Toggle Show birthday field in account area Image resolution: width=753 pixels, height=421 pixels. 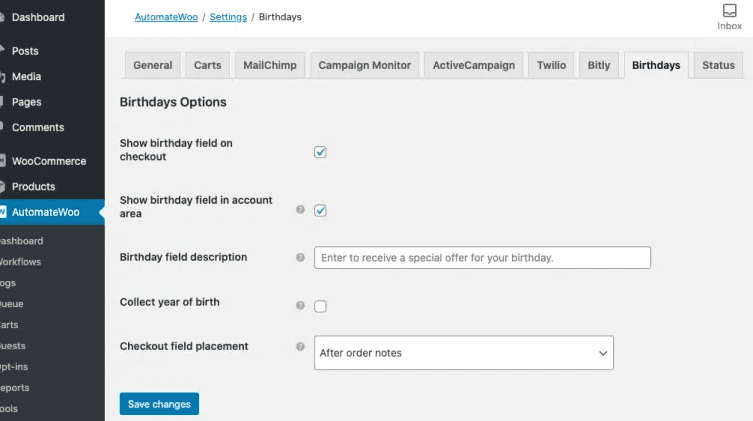point(321,210)
